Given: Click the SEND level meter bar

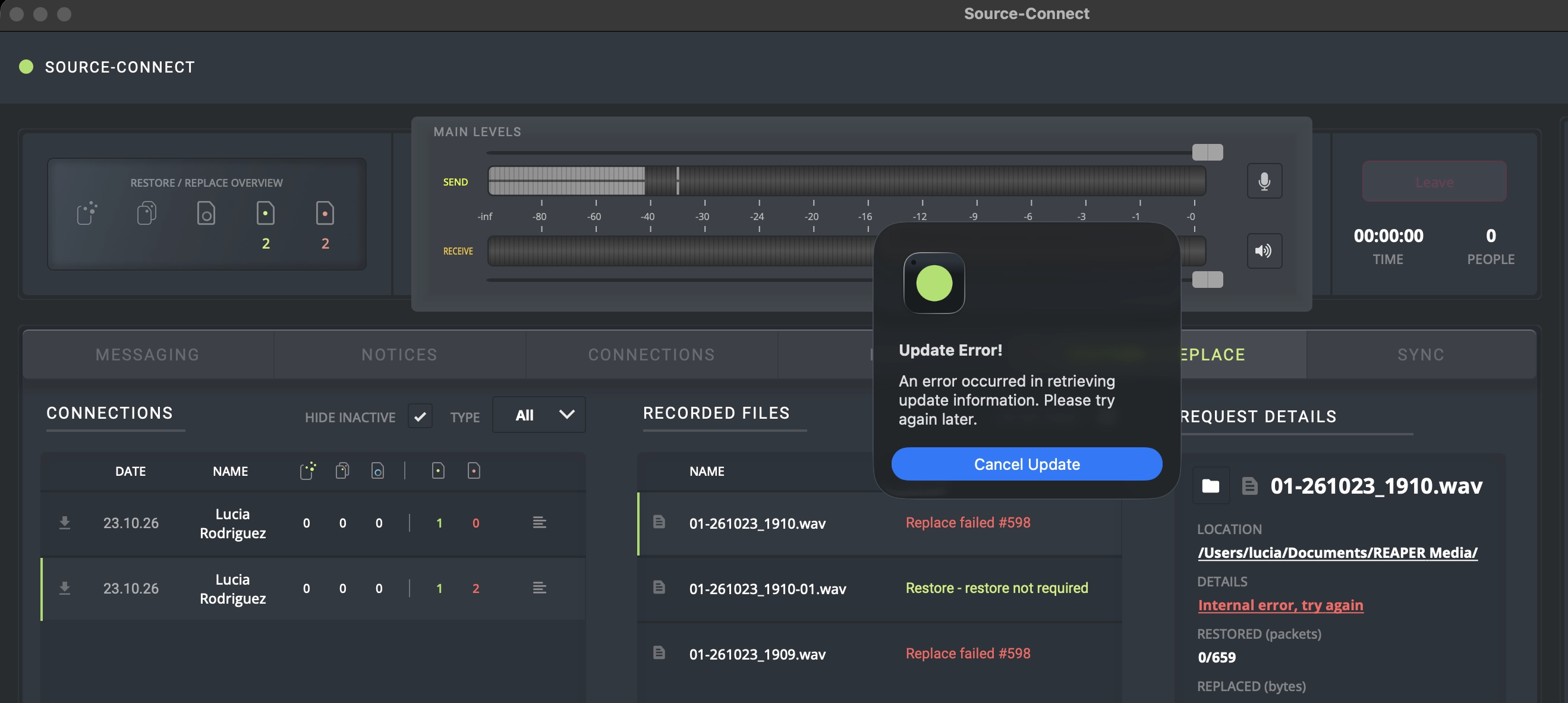Looking at the screenshot, I should [846, 181].
